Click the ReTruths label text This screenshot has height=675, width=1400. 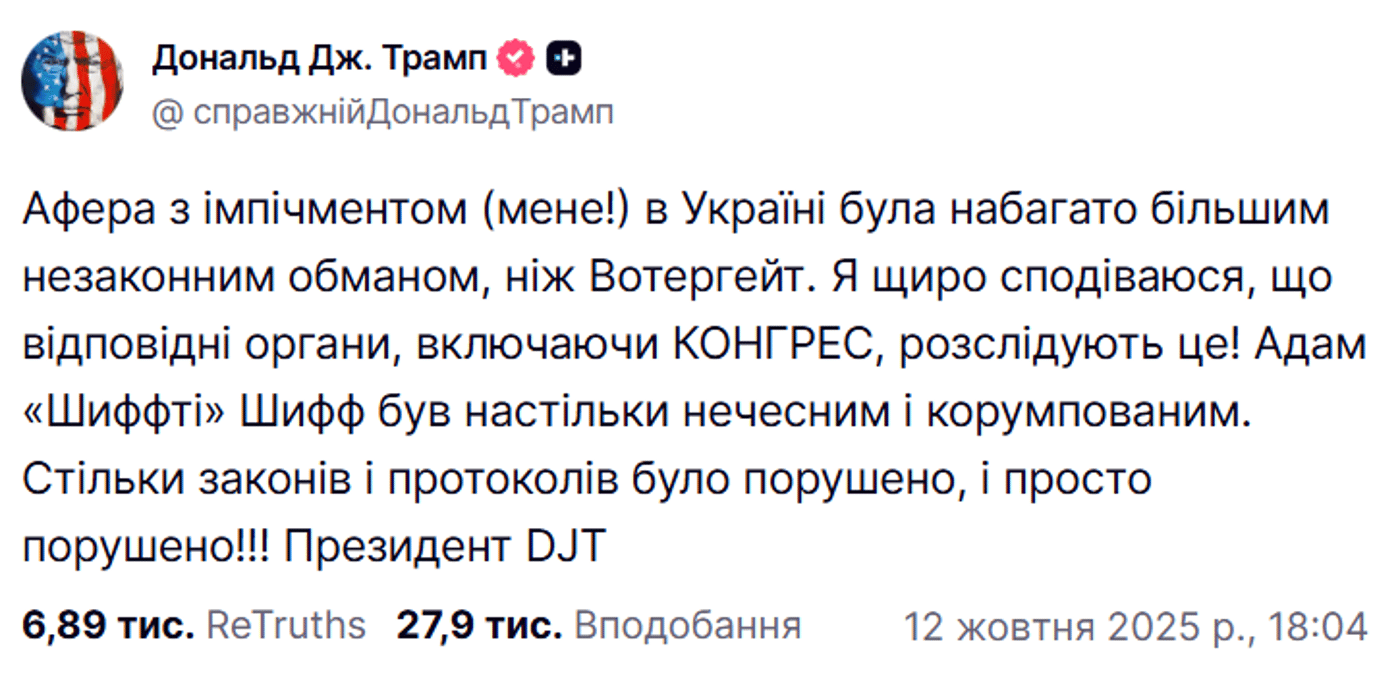coord(283,624)
